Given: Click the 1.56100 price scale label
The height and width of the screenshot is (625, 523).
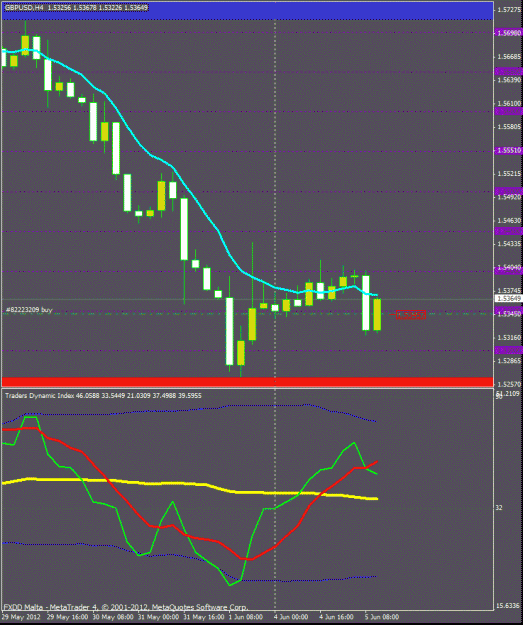Looking at the screenshot, I should [509, 103].
